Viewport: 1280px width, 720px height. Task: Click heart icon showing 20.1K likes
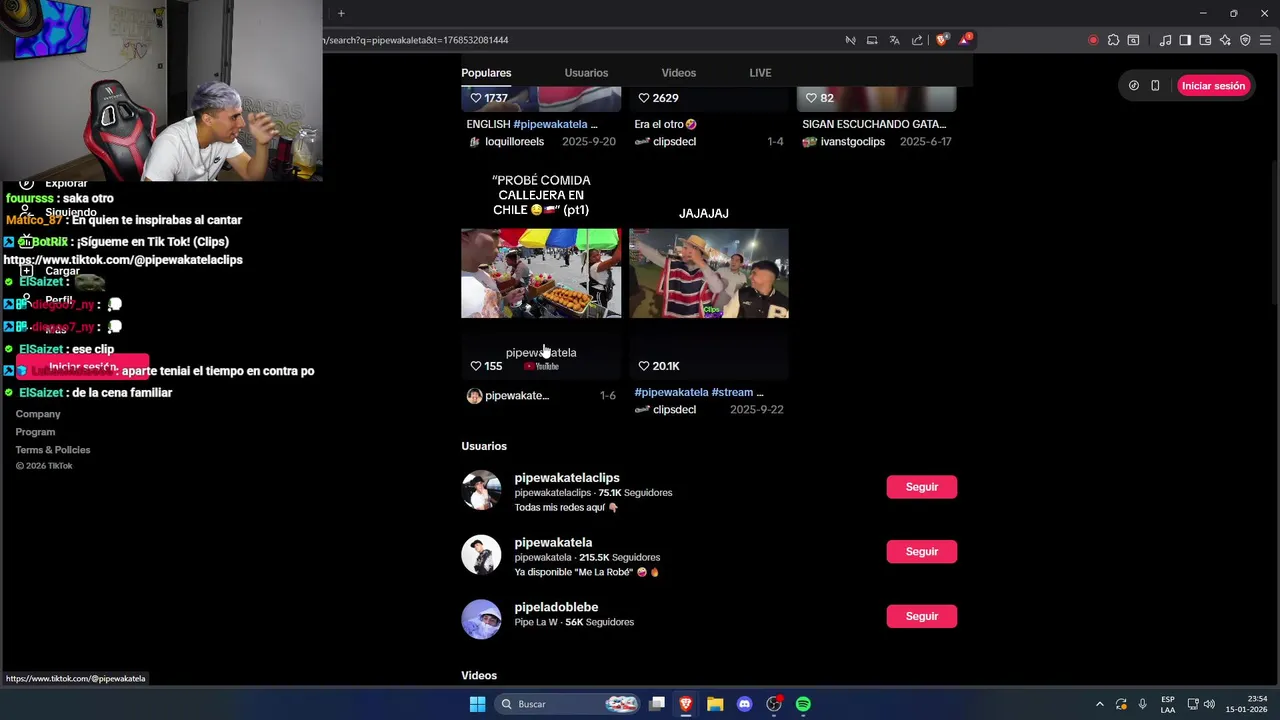pyautogui.click(x=644, y=366)
